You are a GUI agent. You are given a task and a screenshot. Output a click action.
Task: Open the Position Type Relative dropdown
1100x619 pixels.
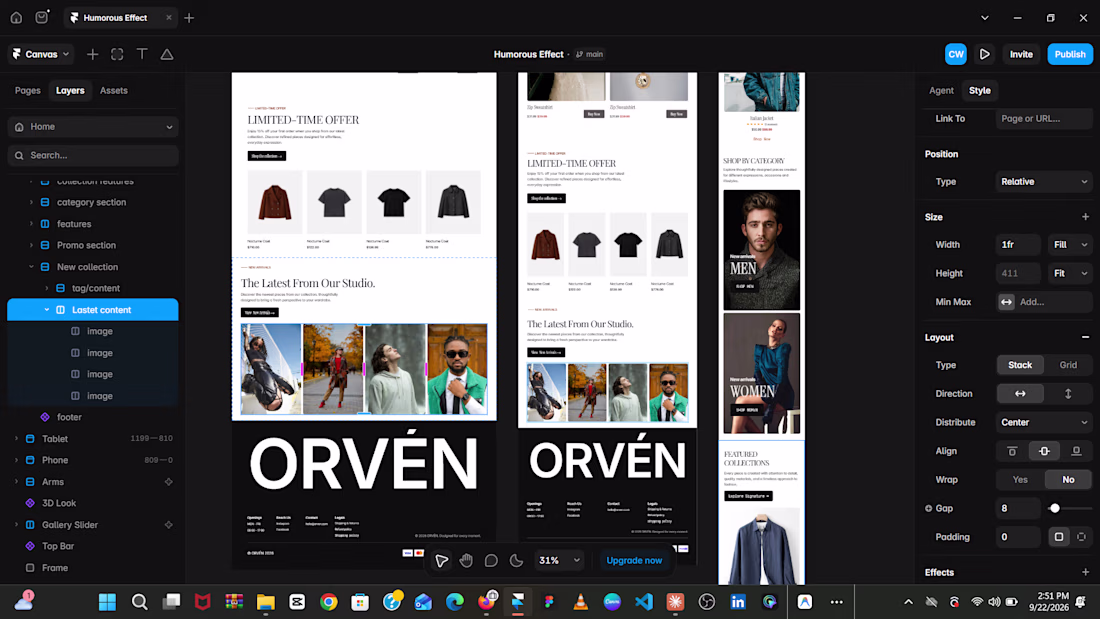coord(1043,182)
